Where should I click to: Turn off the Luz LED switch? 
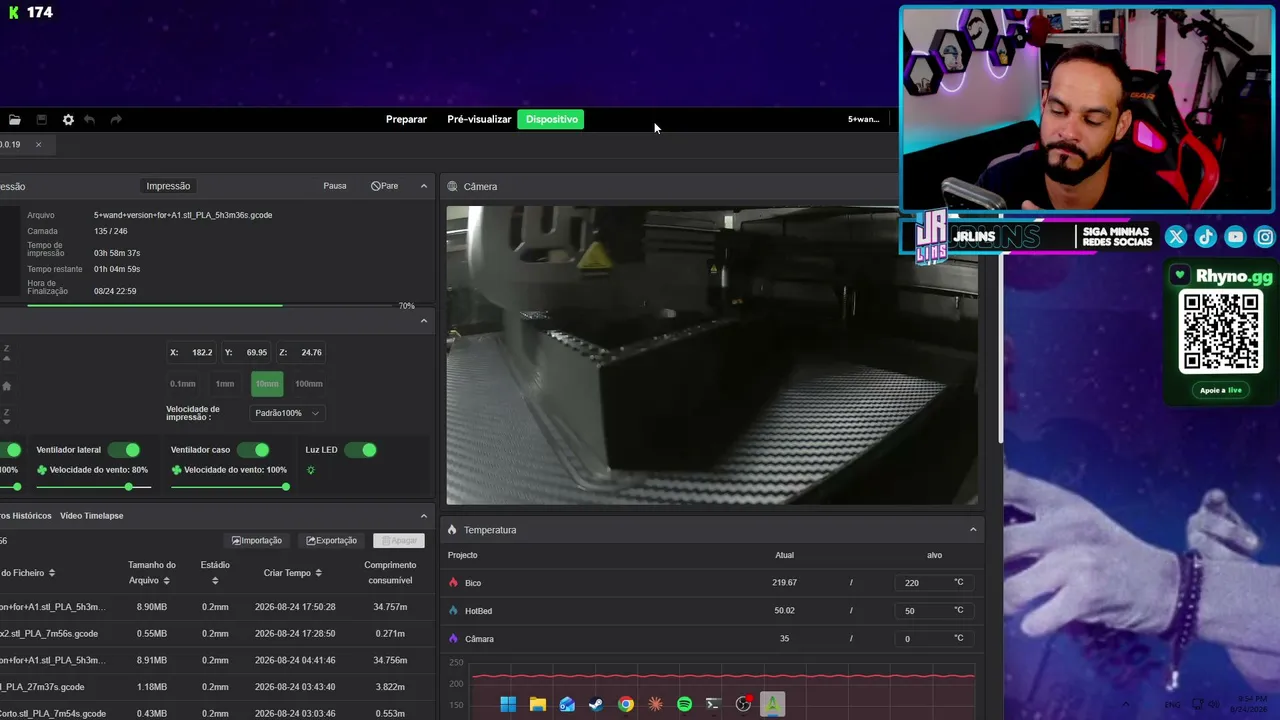pos(361,450)
